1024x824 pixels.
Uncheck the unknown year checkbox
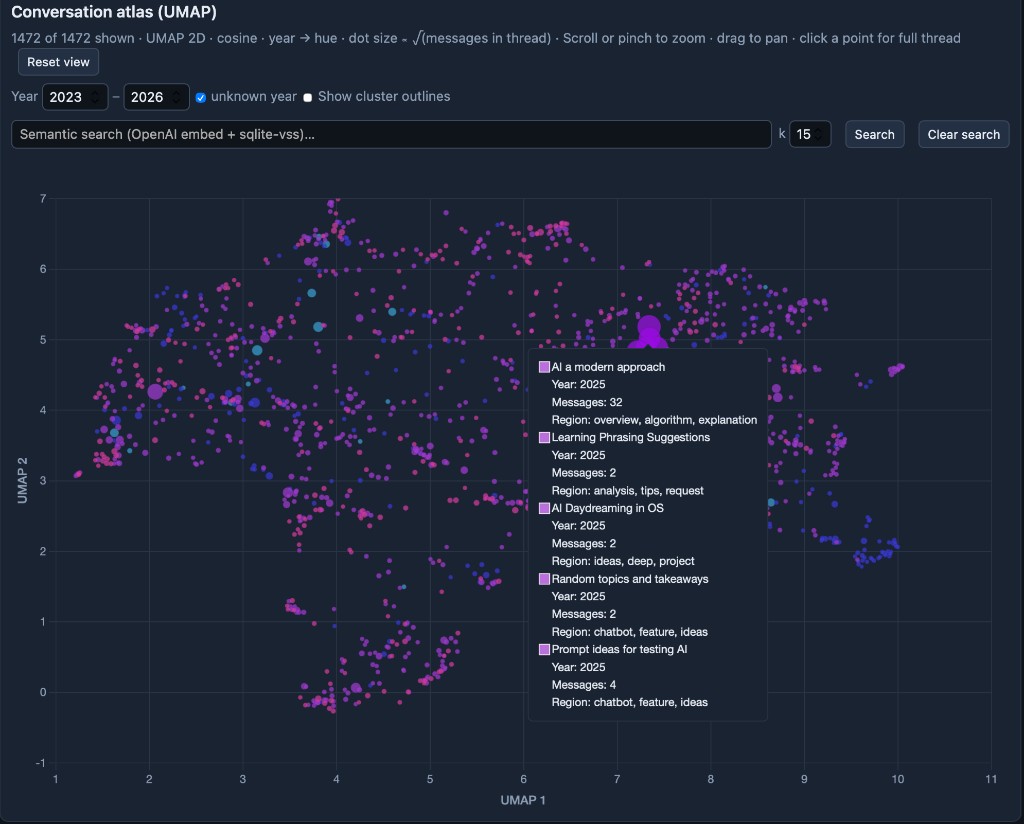coord(201,97)
